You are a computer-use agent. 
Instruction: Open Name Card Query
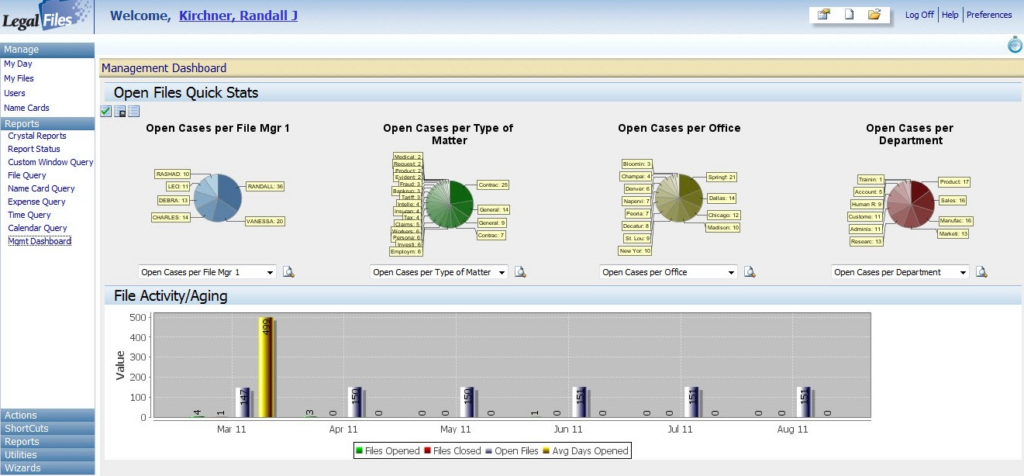[41, 188]
